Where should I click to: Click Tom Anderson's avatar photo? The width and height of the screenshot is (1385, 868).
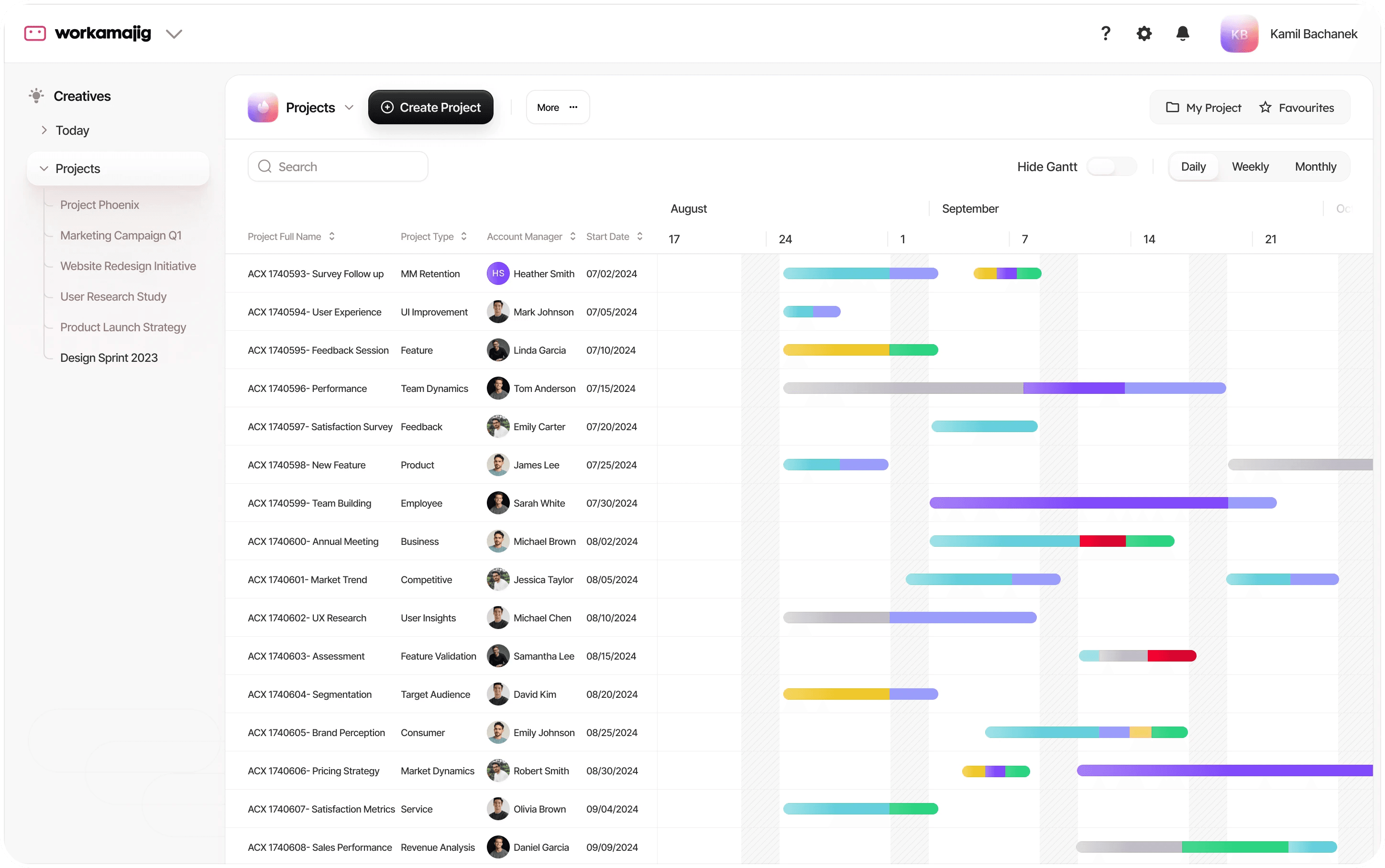click(498, 389)
